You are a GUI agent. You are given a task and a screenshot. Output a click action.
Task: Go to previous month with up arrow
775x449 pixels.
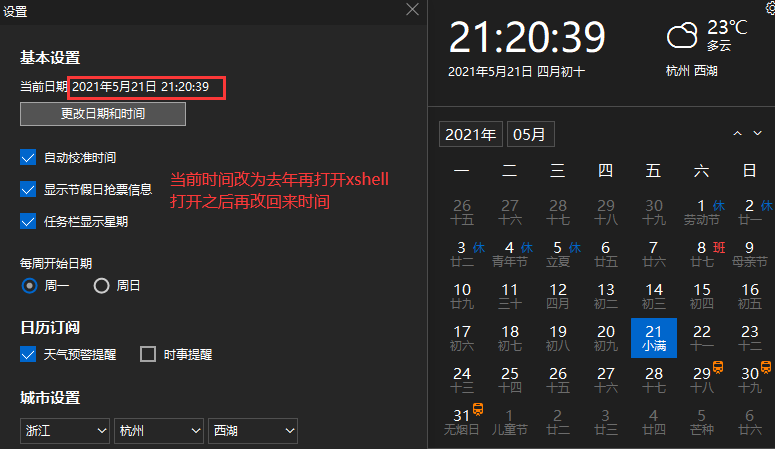[x=737, y=134]
